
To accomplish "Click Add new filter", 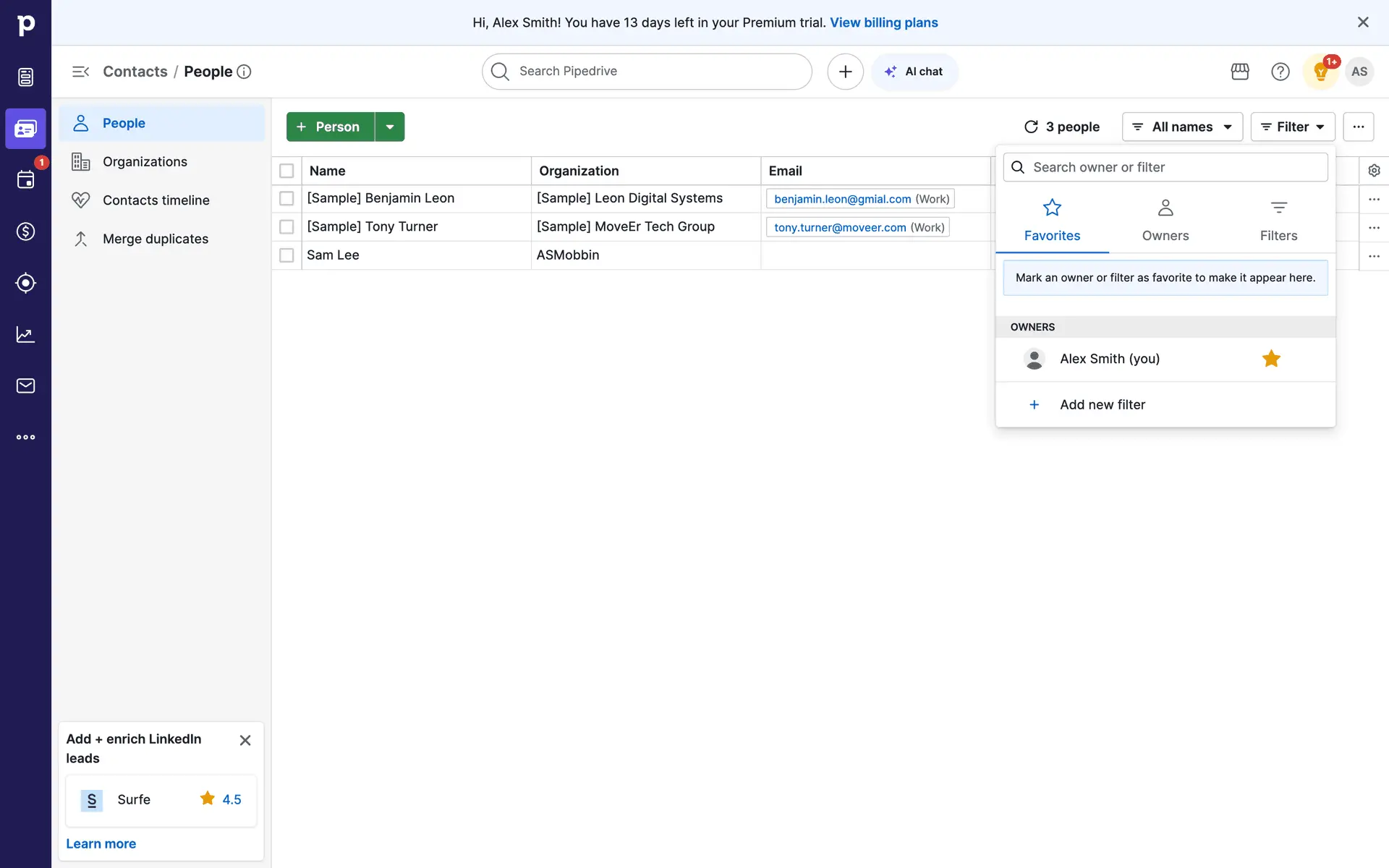I will click(x=1102, y=405).
